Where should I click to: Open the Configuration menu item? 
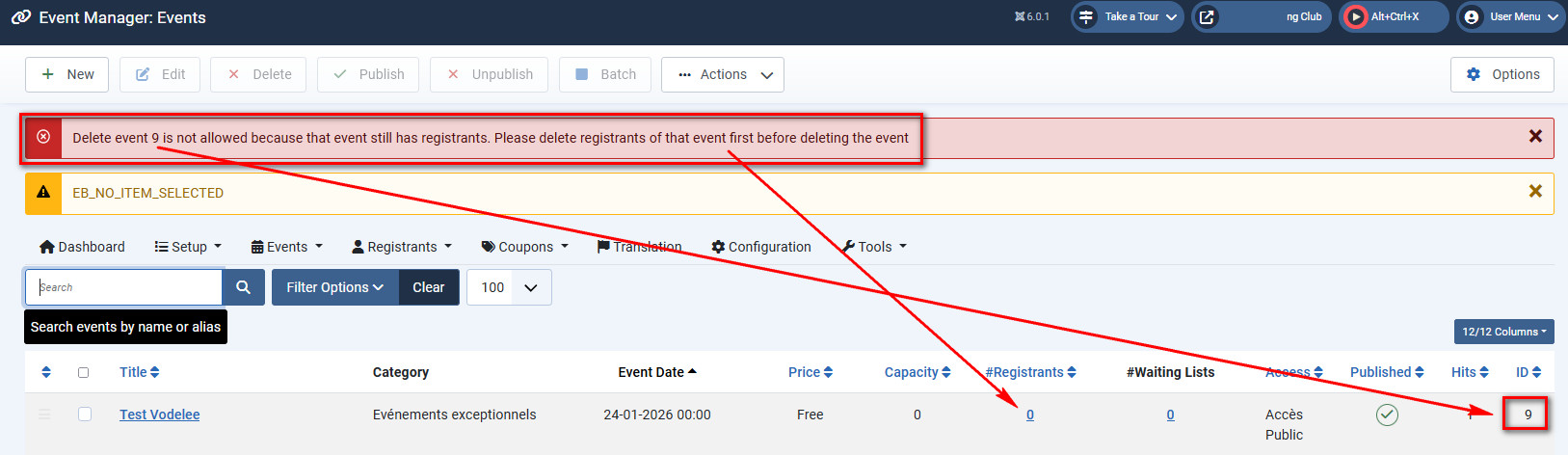click(x=760, y=247)
